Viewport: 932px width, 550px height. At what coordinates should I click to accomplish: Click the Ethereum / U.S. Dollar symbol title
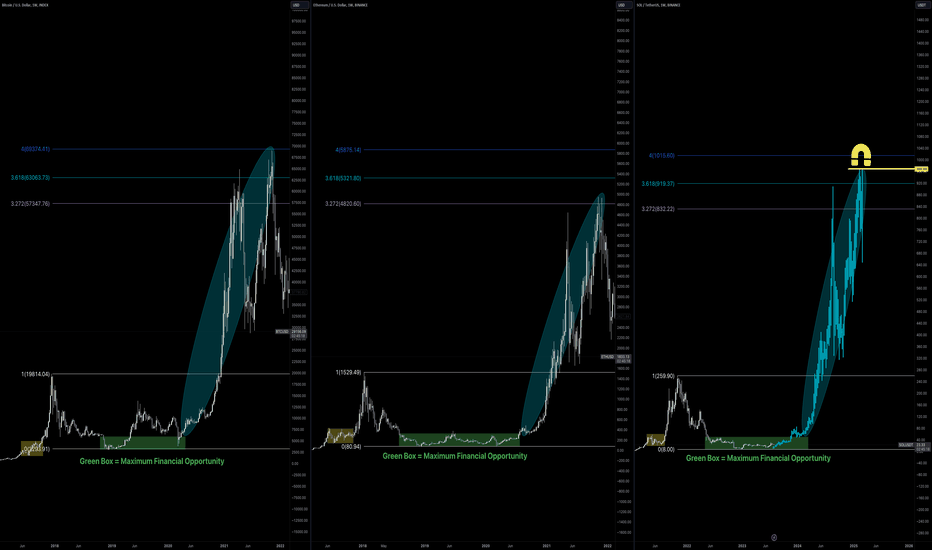click(340, 5)
